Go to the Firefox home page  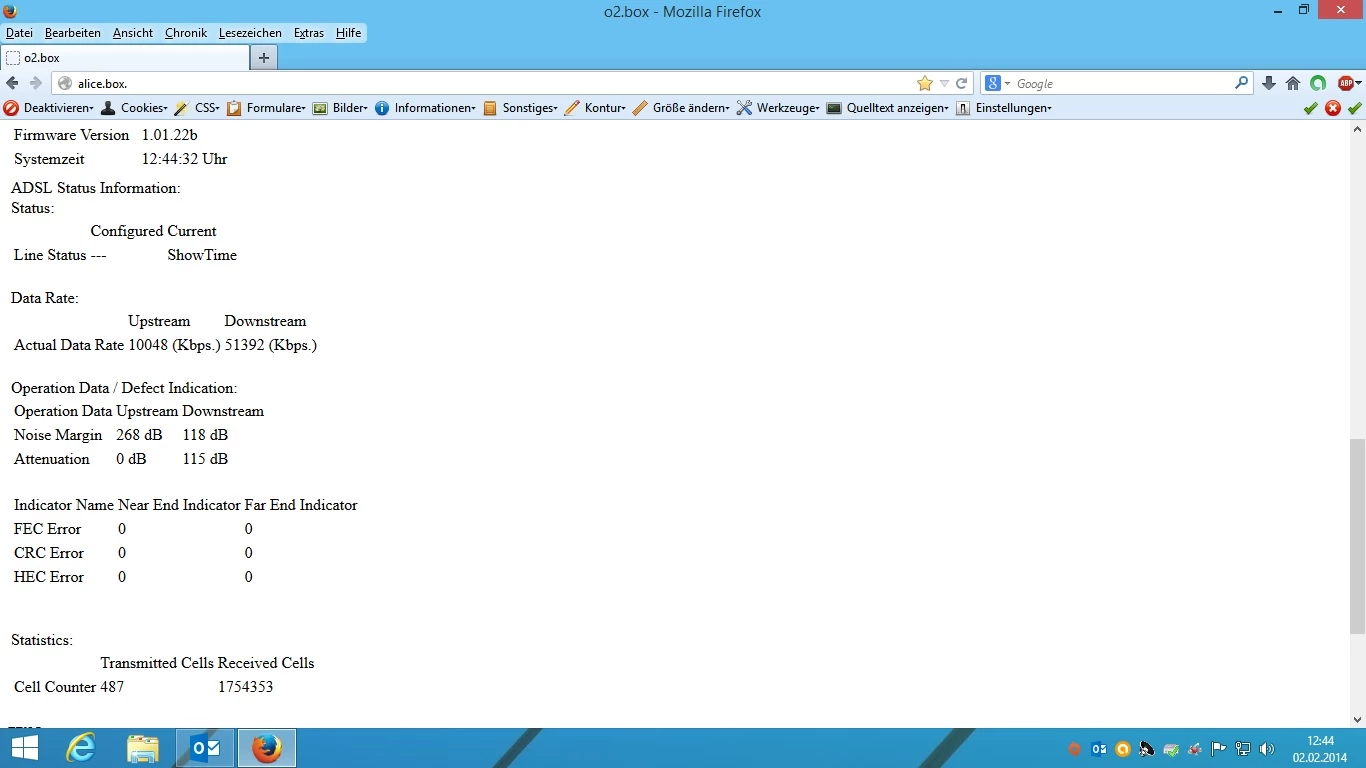point(1293,83)
